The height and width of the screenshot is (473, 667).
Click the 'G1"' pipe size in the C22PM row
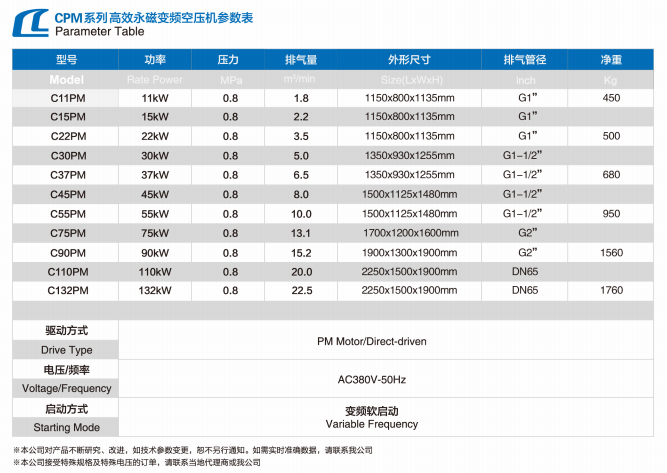tap(527, 136)
